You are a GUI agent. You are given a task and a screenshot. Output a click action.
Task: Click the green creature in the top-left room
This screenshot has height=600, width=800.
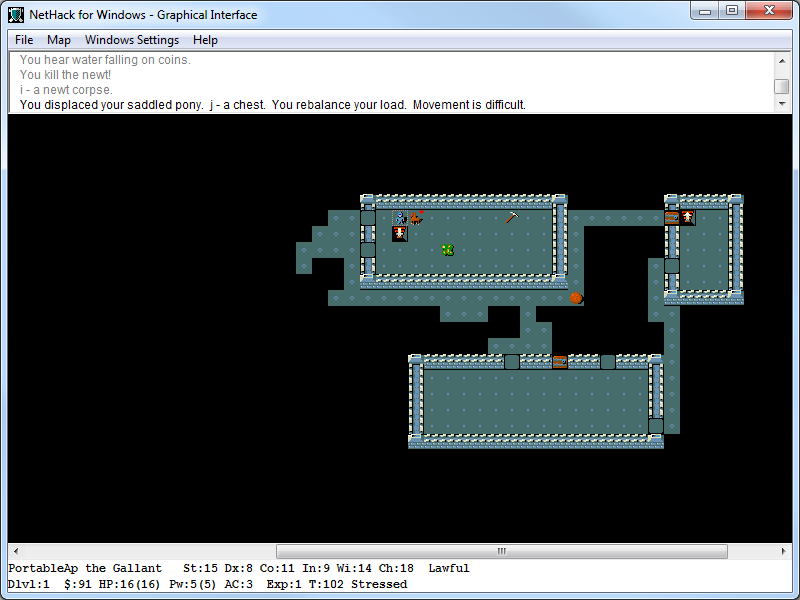[448, 249]
